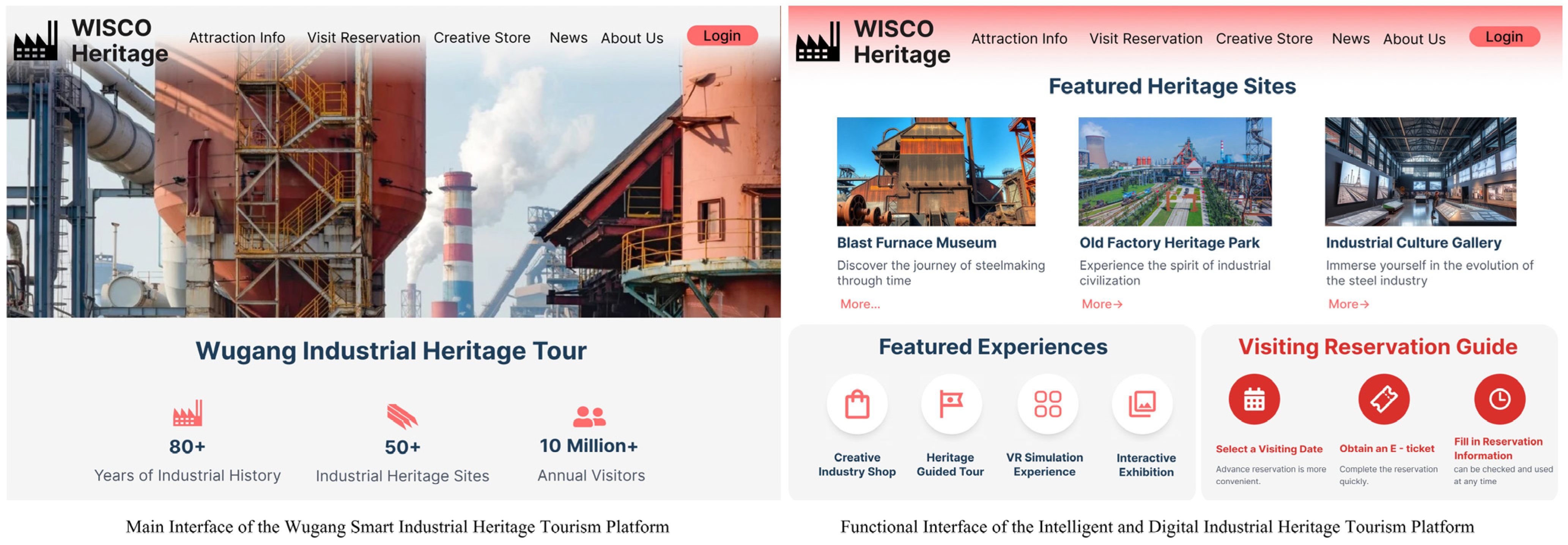Image resolution: width=1568 pixels, height=545 pixels.
Task: Open the Interactive Exhibition gallery icon
Action: (1142, 404)
